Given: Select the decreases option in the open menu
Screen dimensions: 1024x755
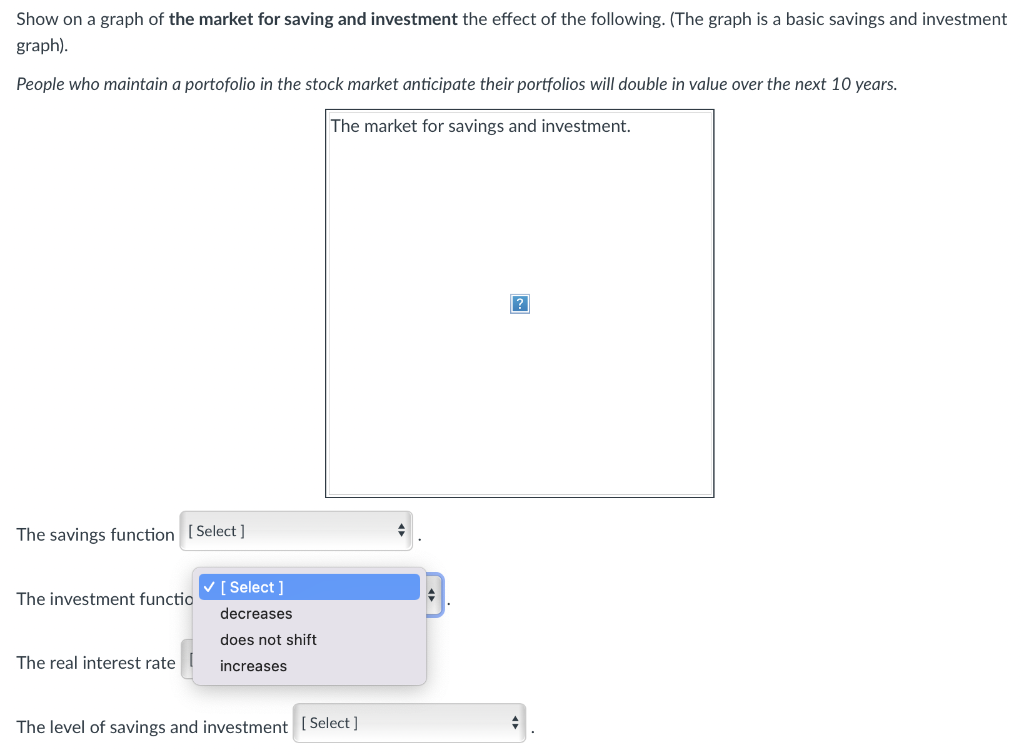Looking at the screenshot, I should pos(256,613).
